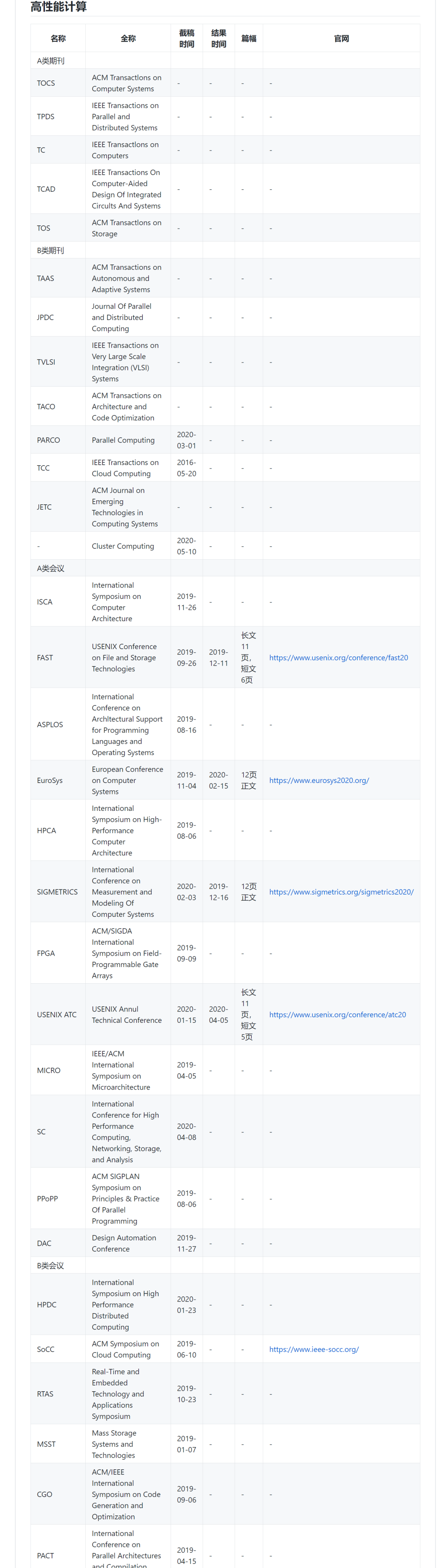Viewport: 437px width, 1568px height.
Task: Select the A类会议 section row
Action: tap(51, 569)
